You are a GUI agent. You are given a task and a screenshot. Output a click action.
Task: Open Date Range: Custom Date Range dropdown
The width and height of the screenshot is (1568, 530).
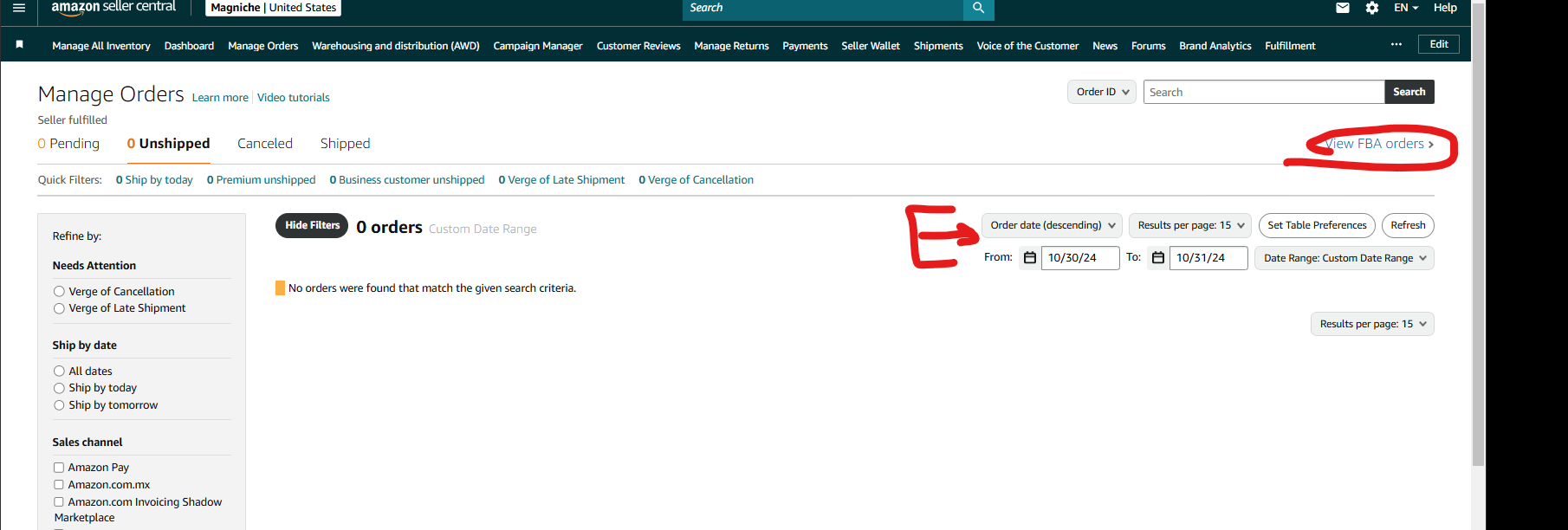click(x=1344, y=258)
